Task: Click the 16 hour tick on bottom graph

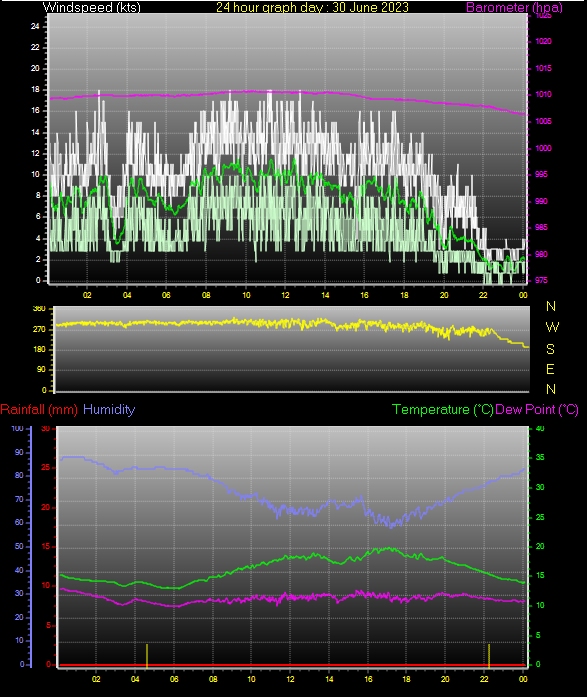Action: 368,679
